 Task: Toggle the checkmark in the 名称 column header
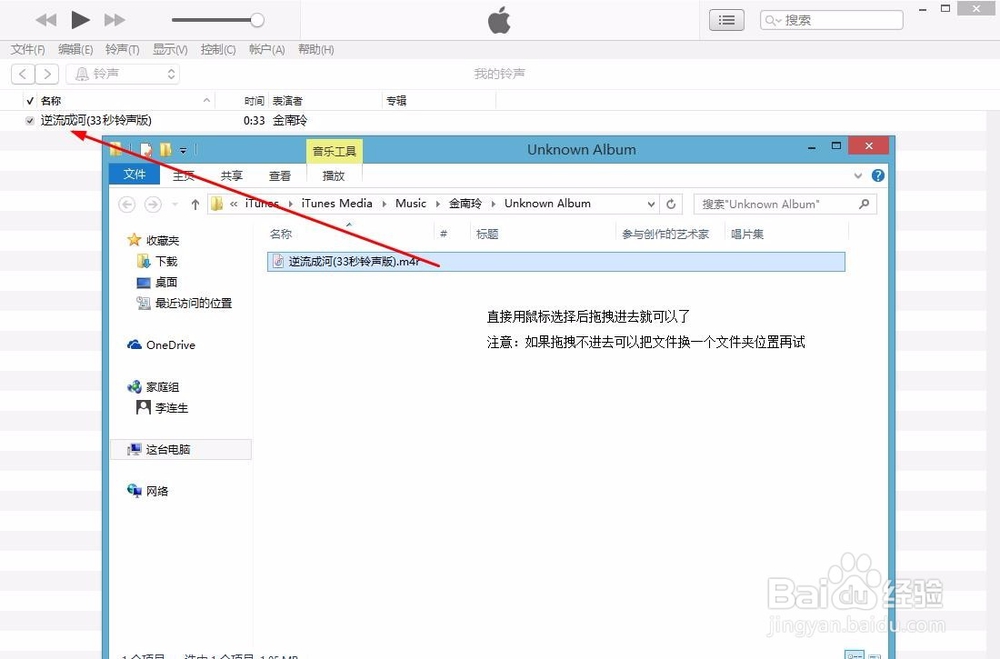29,100
